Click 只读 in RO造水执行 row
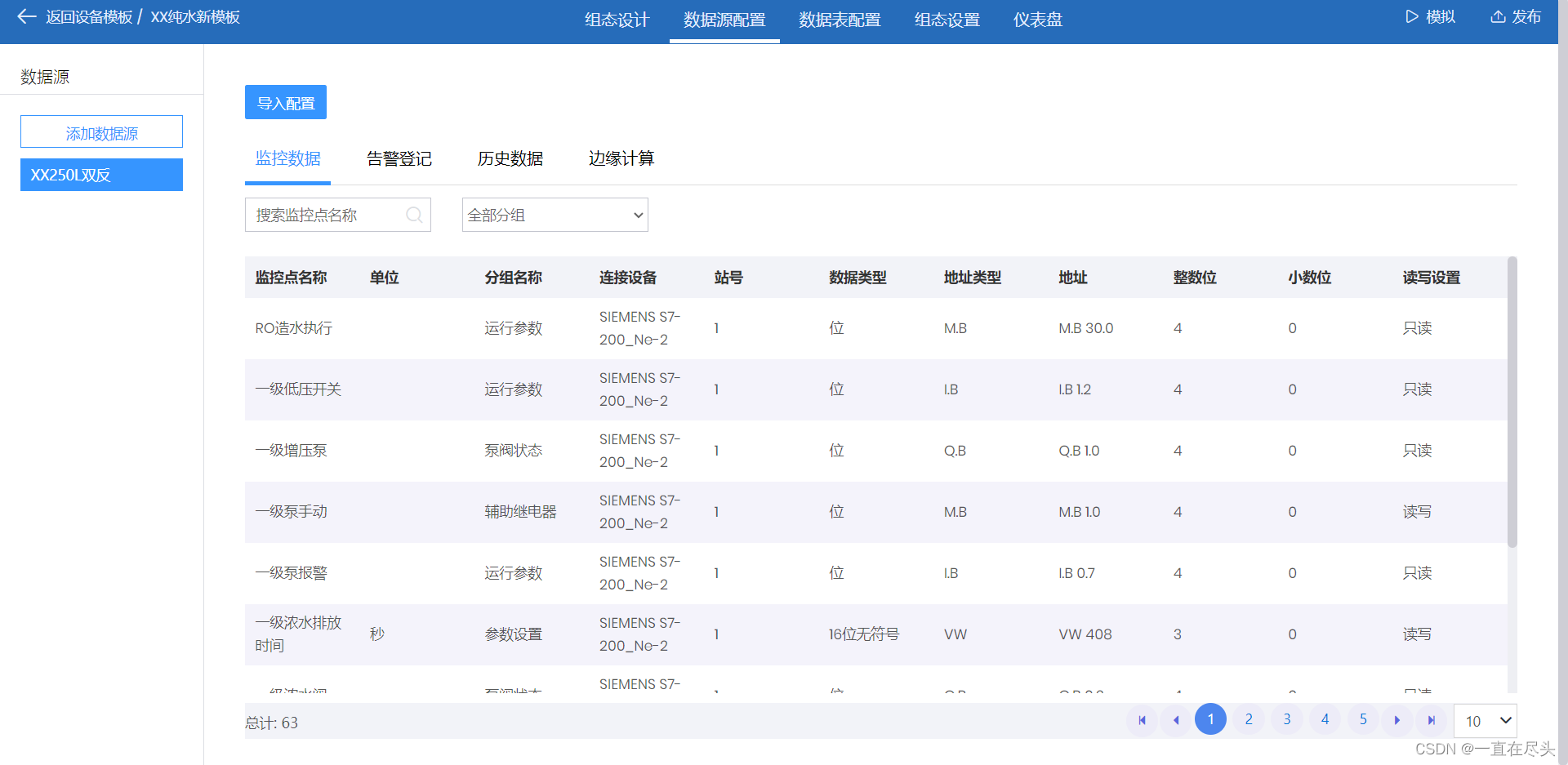Image resolution: width=1568 pixels, height=765 pixels. (1417, 328)
